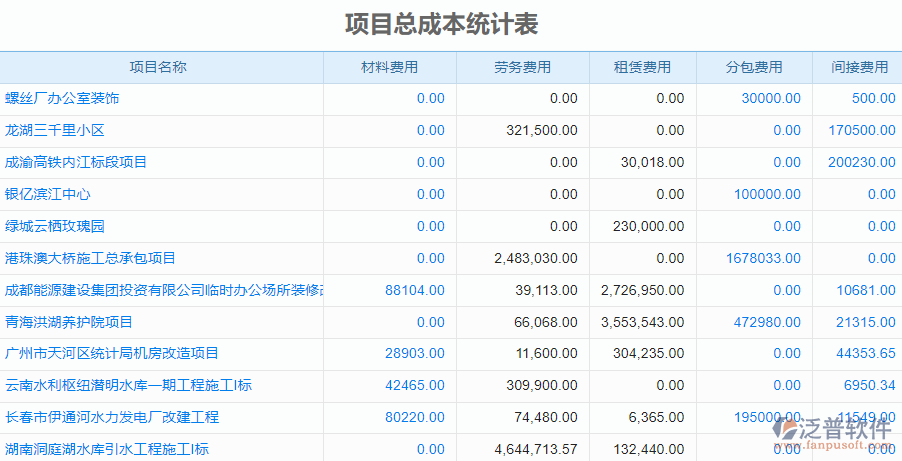Click the 1678033.00 subcontract cost link
The height and width of the screenshot is (461, 902).
[763, 258]
